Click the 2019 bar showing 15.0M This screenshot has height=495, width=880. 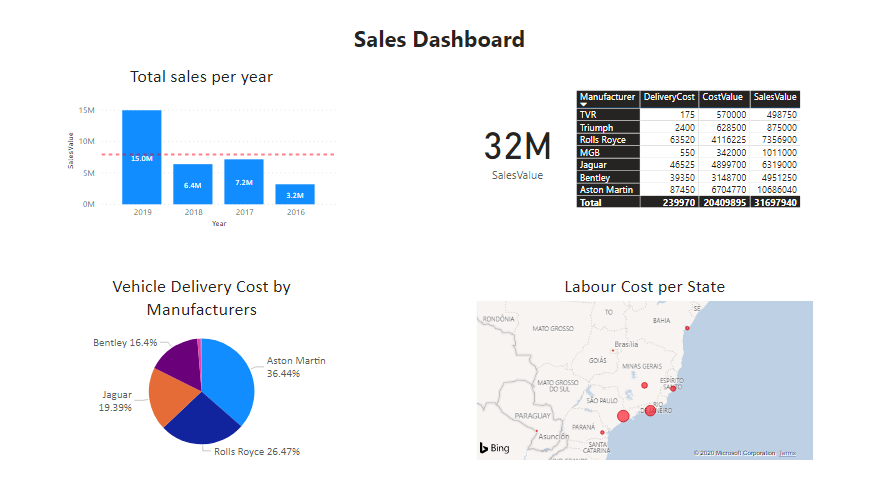[142, 157]
